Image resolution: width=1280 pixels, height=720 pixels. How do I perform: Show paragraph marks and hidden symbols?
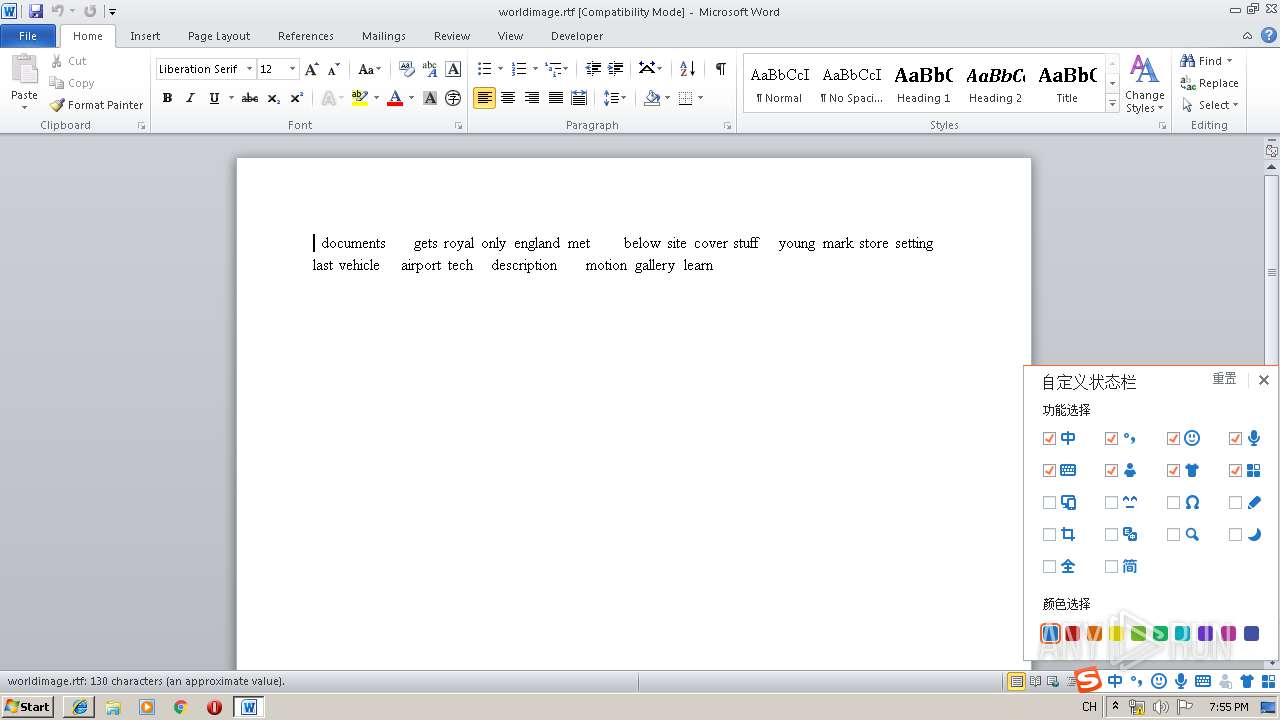[x=720, y=69]
